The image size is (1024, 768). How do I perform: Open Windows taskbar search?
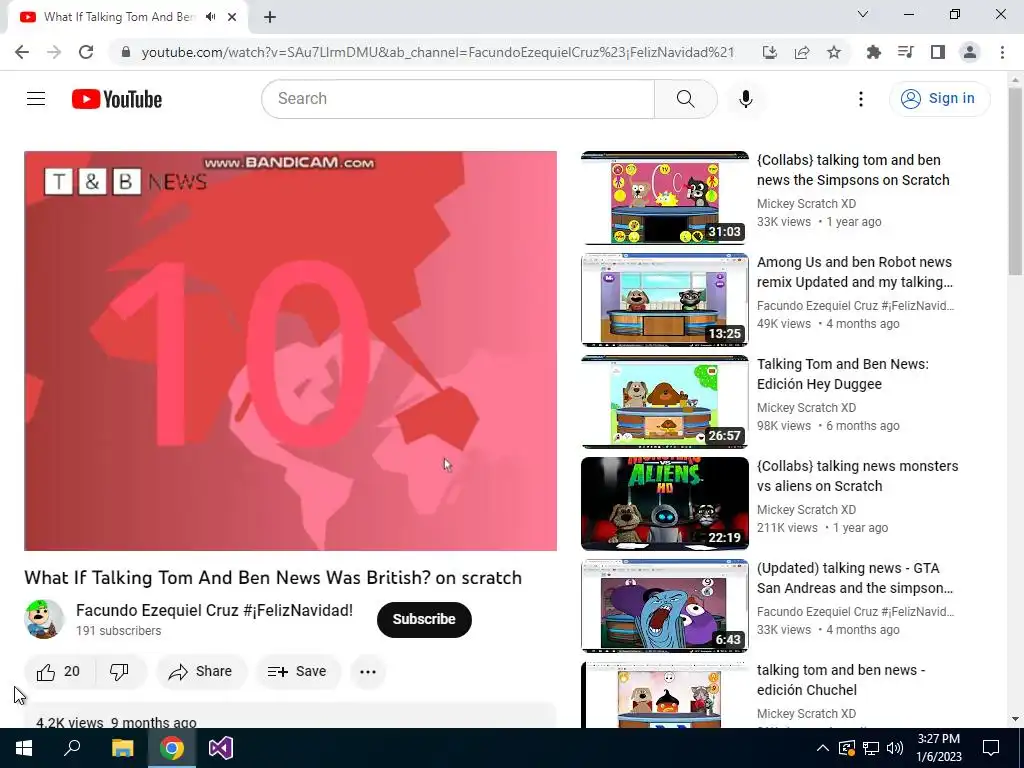point(72,748)
